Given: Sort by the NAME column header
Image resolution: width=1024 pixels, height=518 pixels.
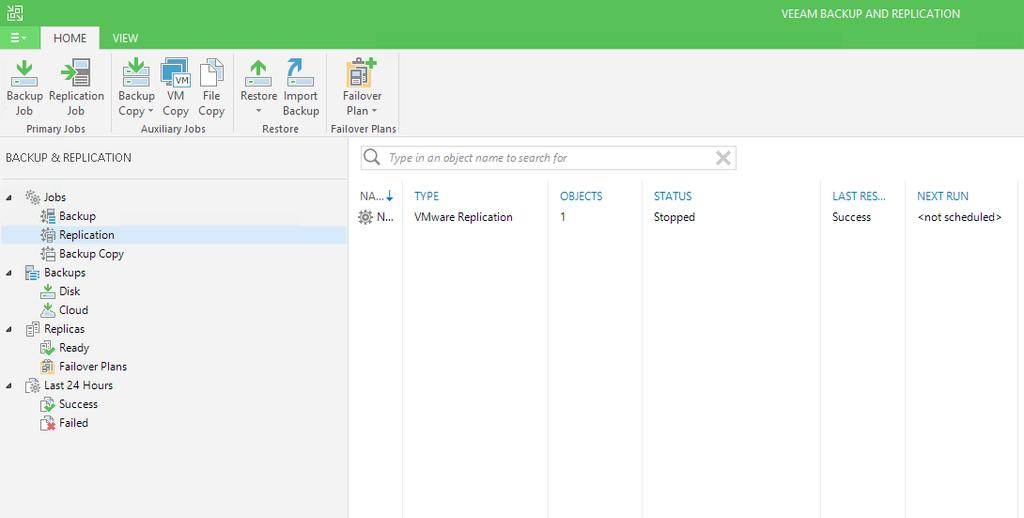Looking at the screenshot, I should (x=377, y=196).
